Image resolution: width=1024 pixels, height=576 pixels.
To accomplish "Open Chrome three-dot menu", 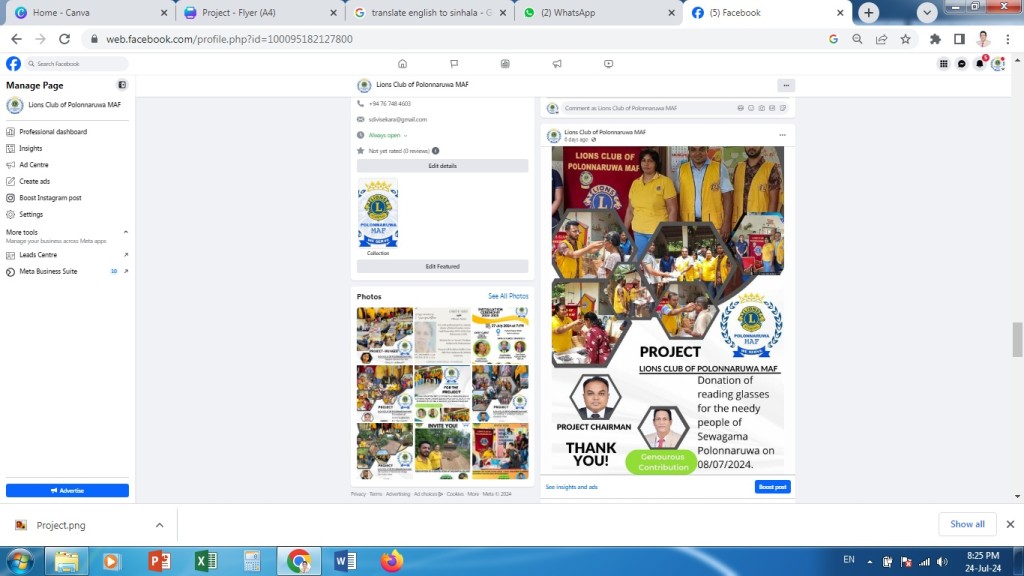I will coord(1008,39).
